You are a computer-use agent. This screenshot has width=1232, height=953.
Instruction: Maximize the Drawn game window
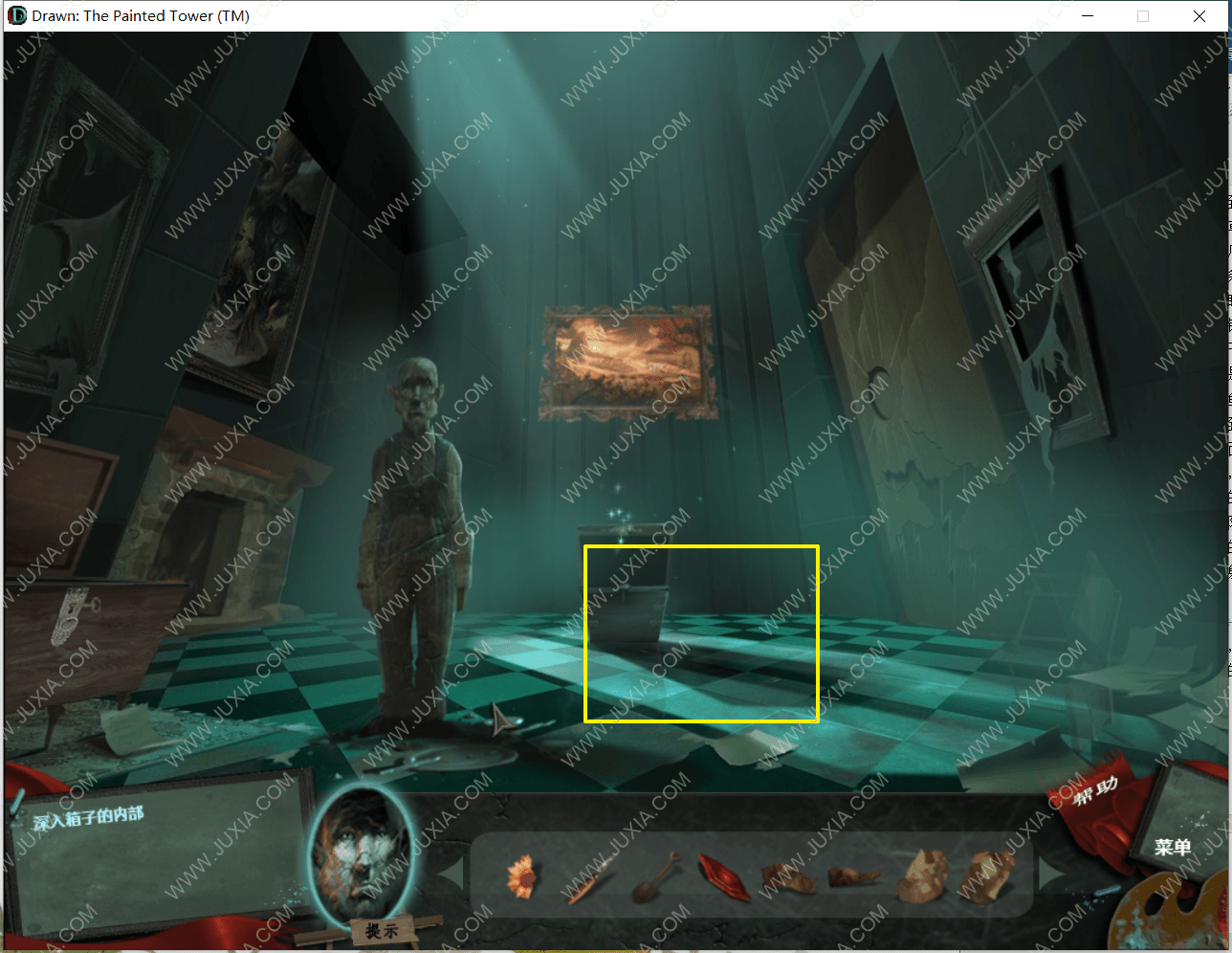click(1143, 15)
